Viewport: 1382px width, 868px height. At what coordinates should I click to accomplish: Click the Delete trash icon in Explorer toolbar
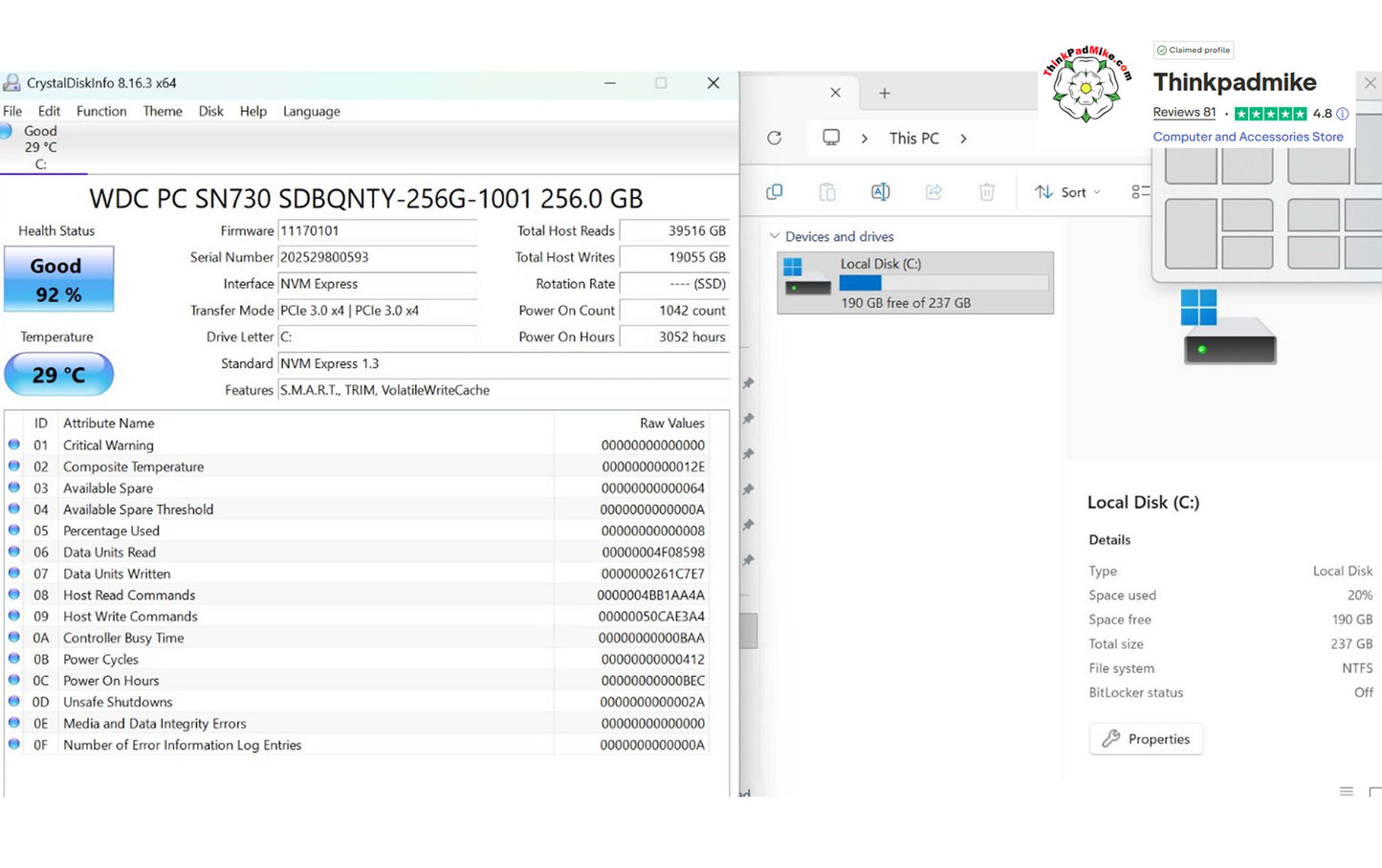987,192
